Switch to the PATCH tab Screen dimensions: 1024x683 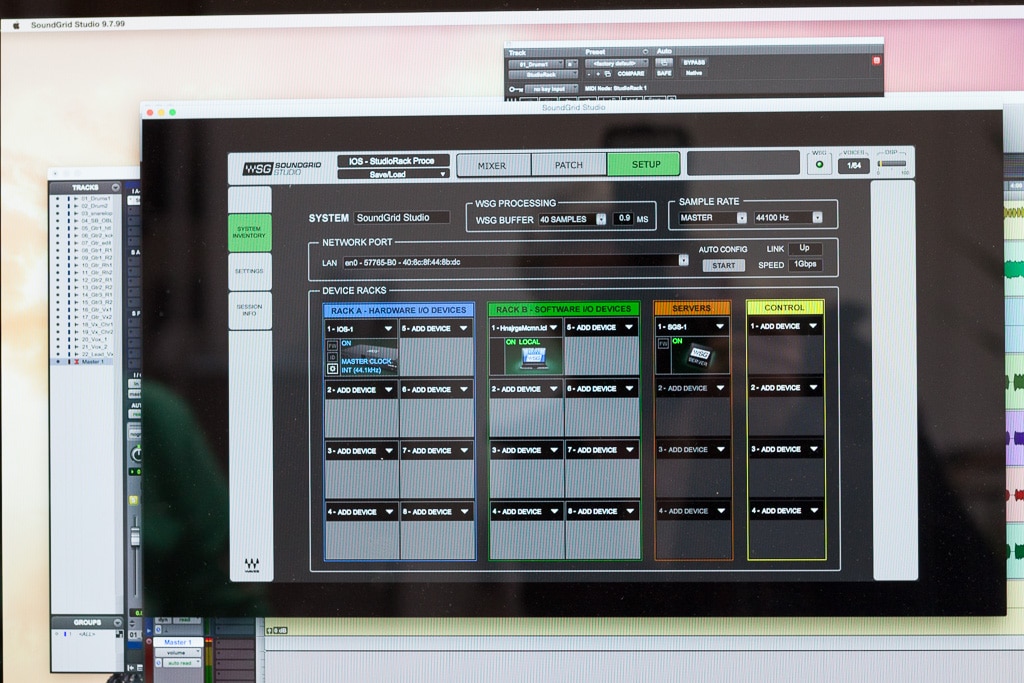(568, 165)
